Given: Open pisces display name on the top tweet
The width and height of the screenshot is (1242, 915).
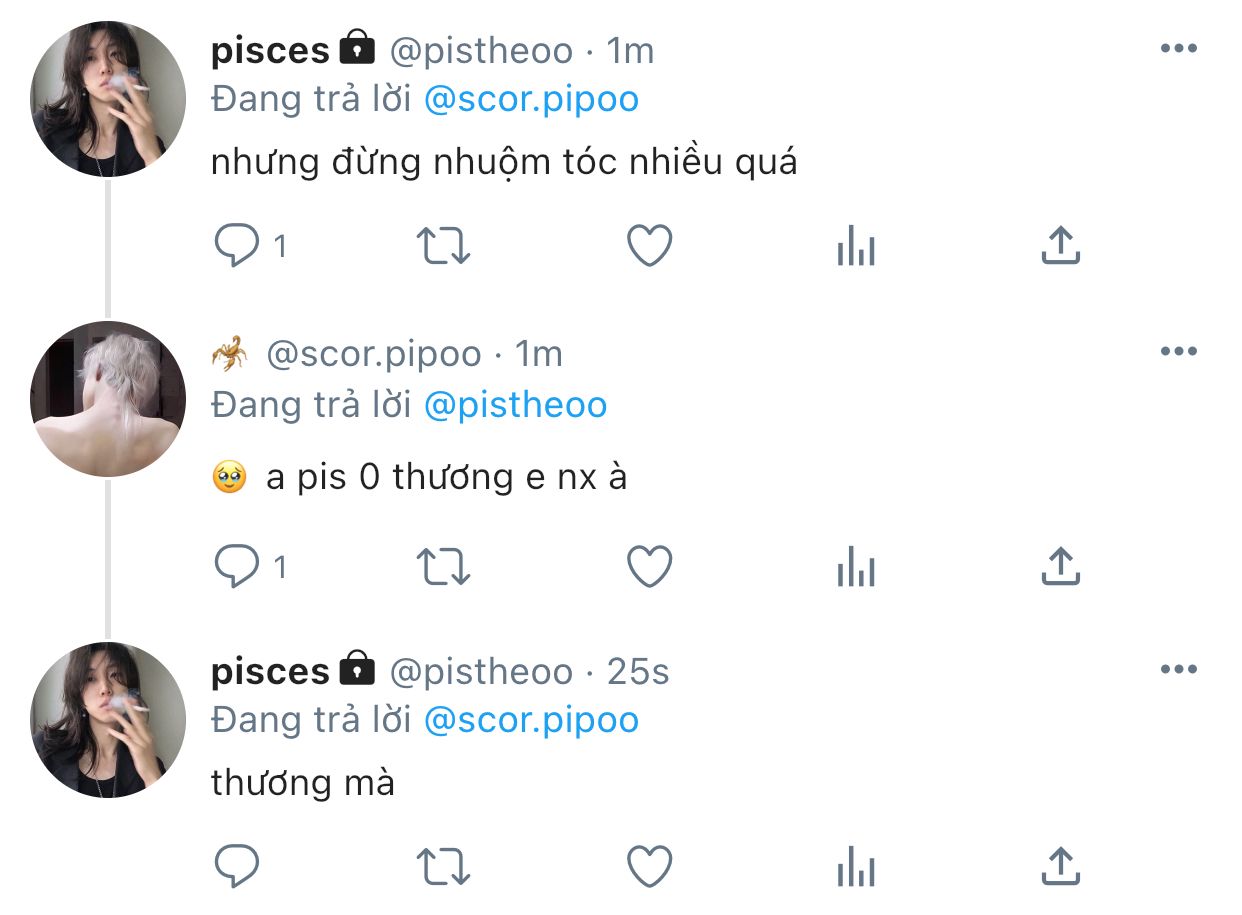Looking at the screenshot, I should [270, 50].
